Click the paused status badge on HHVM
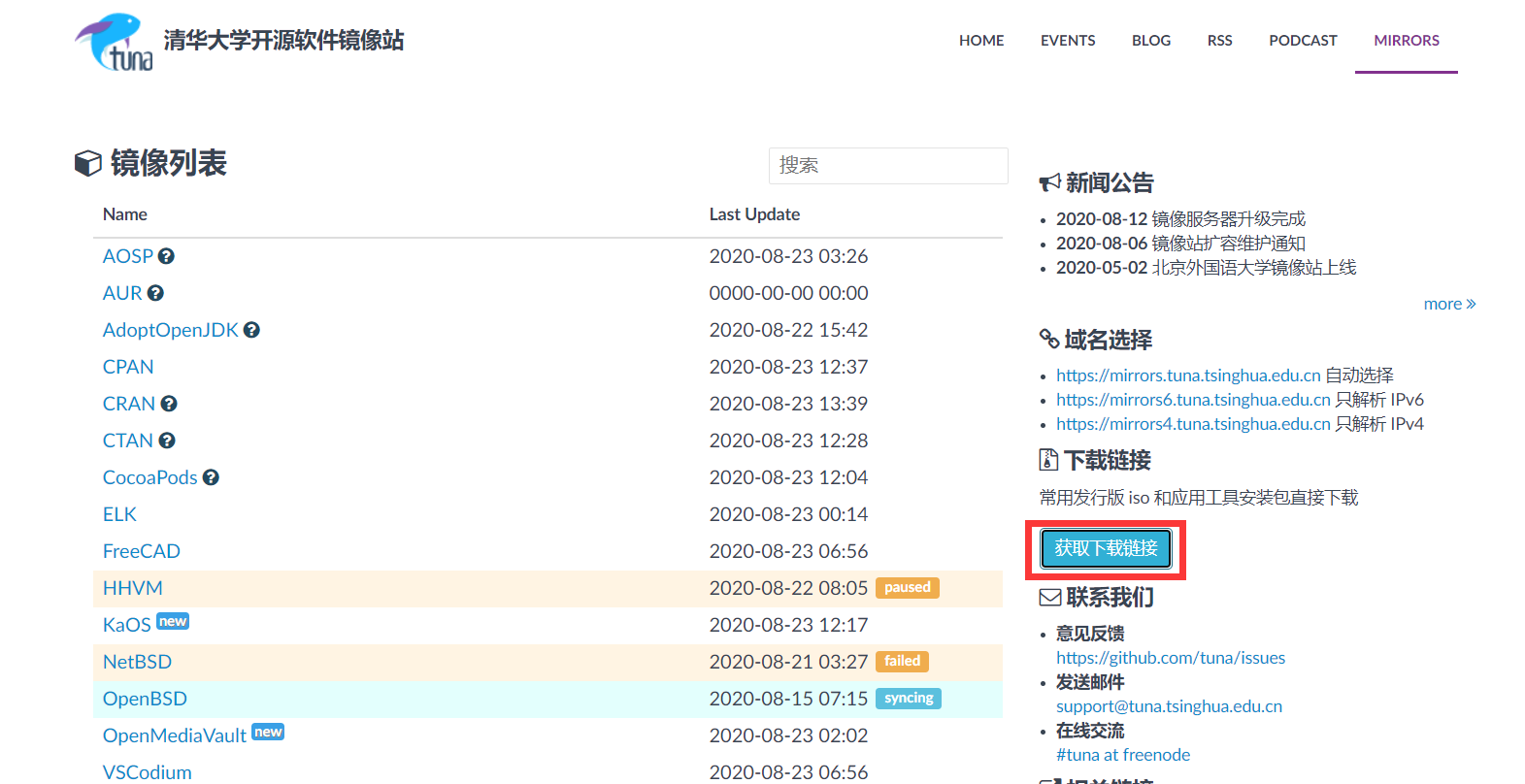1525x784 pixels. point(908,588)
